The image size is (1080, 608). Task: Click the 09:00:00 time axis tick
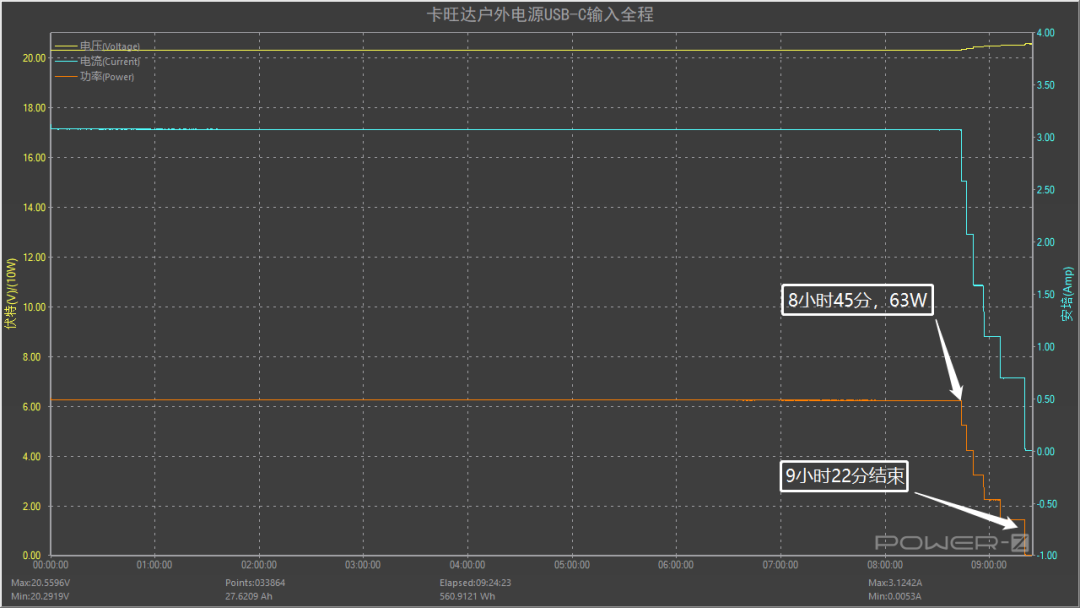point(989,565)
